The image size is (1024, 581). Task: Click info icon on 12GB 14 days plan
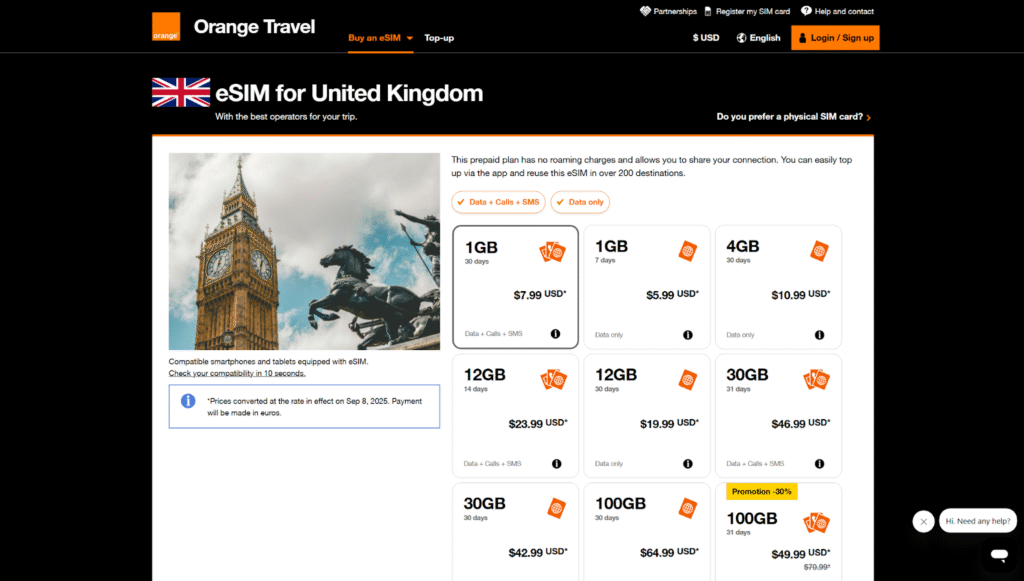556,463
